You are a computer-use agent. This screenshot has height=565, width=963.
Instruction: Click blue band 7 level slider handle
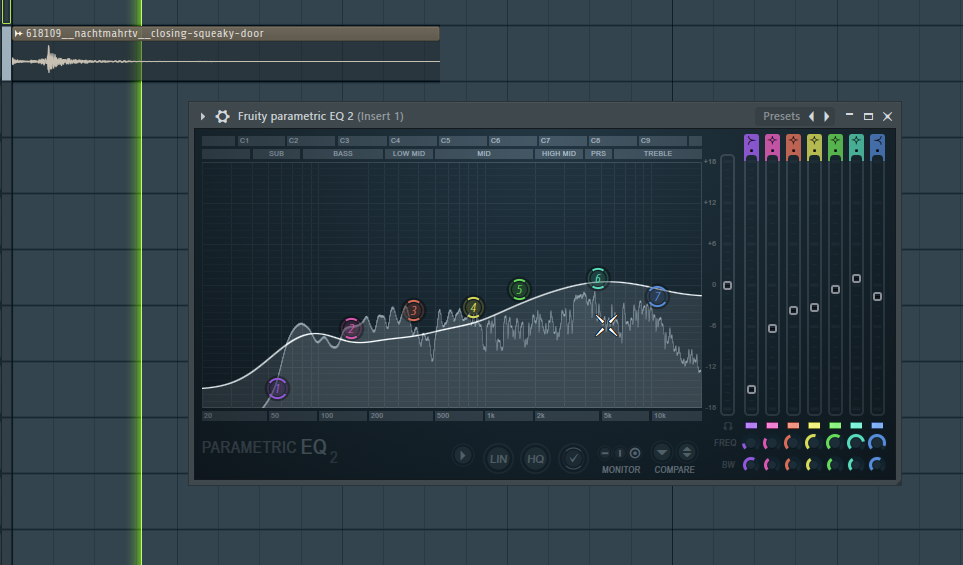click(877, 297)
